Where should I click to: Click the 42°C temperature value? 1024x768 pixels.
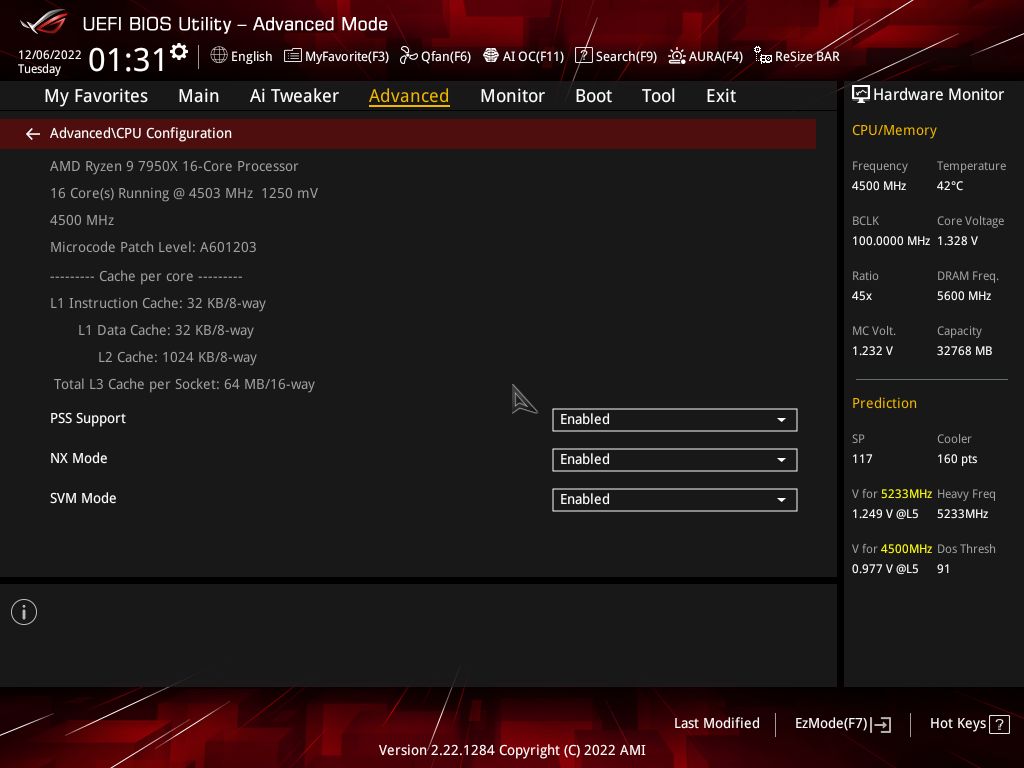coord(950,186)
